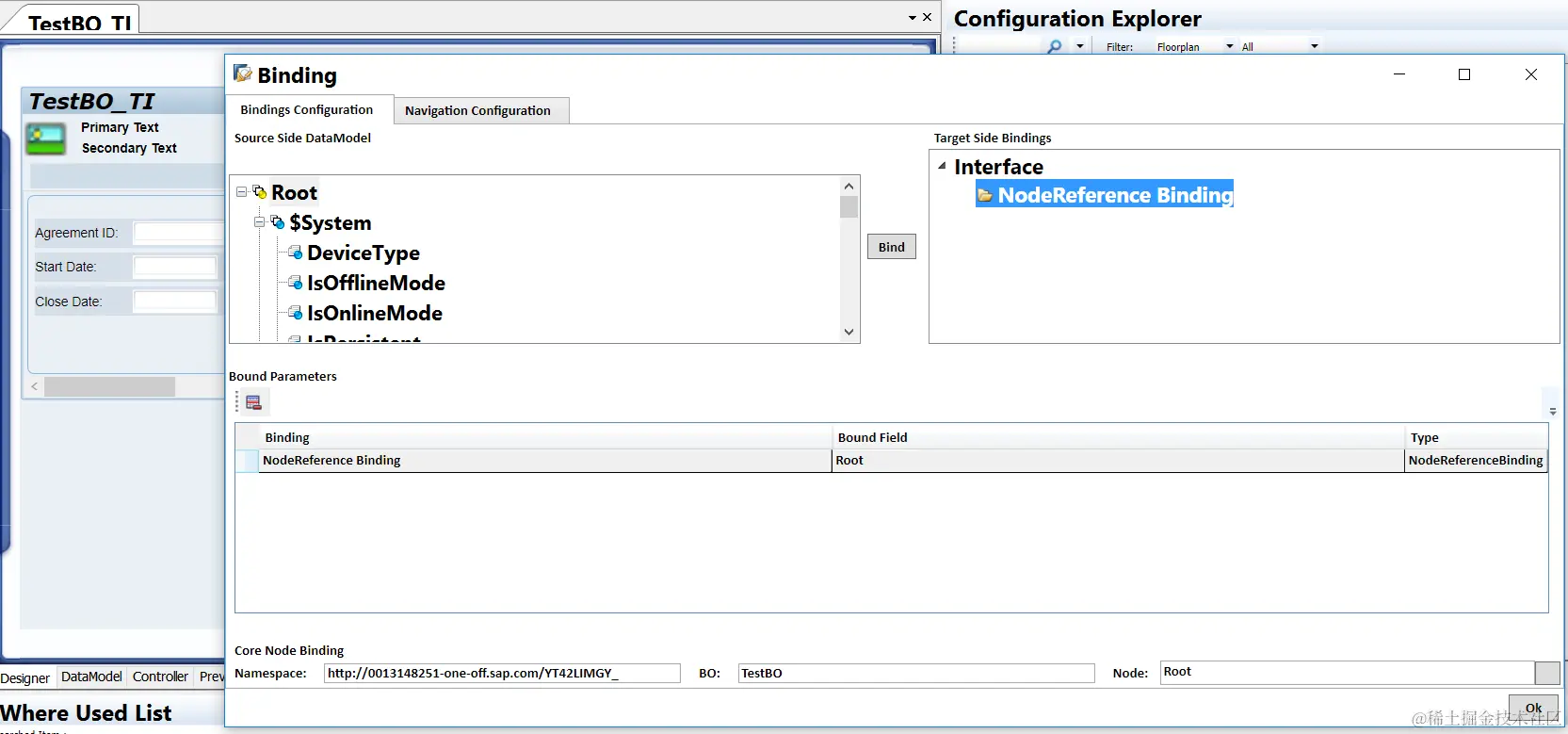Open the Floorplan filter dropdown

tap(1229, 46)
